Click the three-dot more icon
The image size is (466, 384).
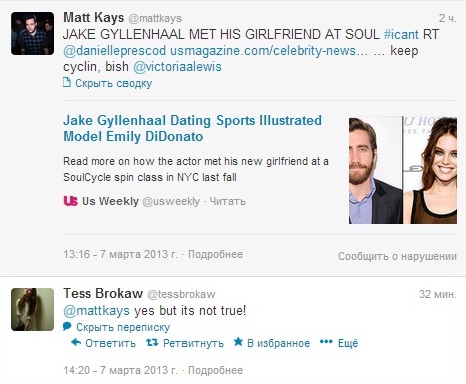[x=326, y=342]
